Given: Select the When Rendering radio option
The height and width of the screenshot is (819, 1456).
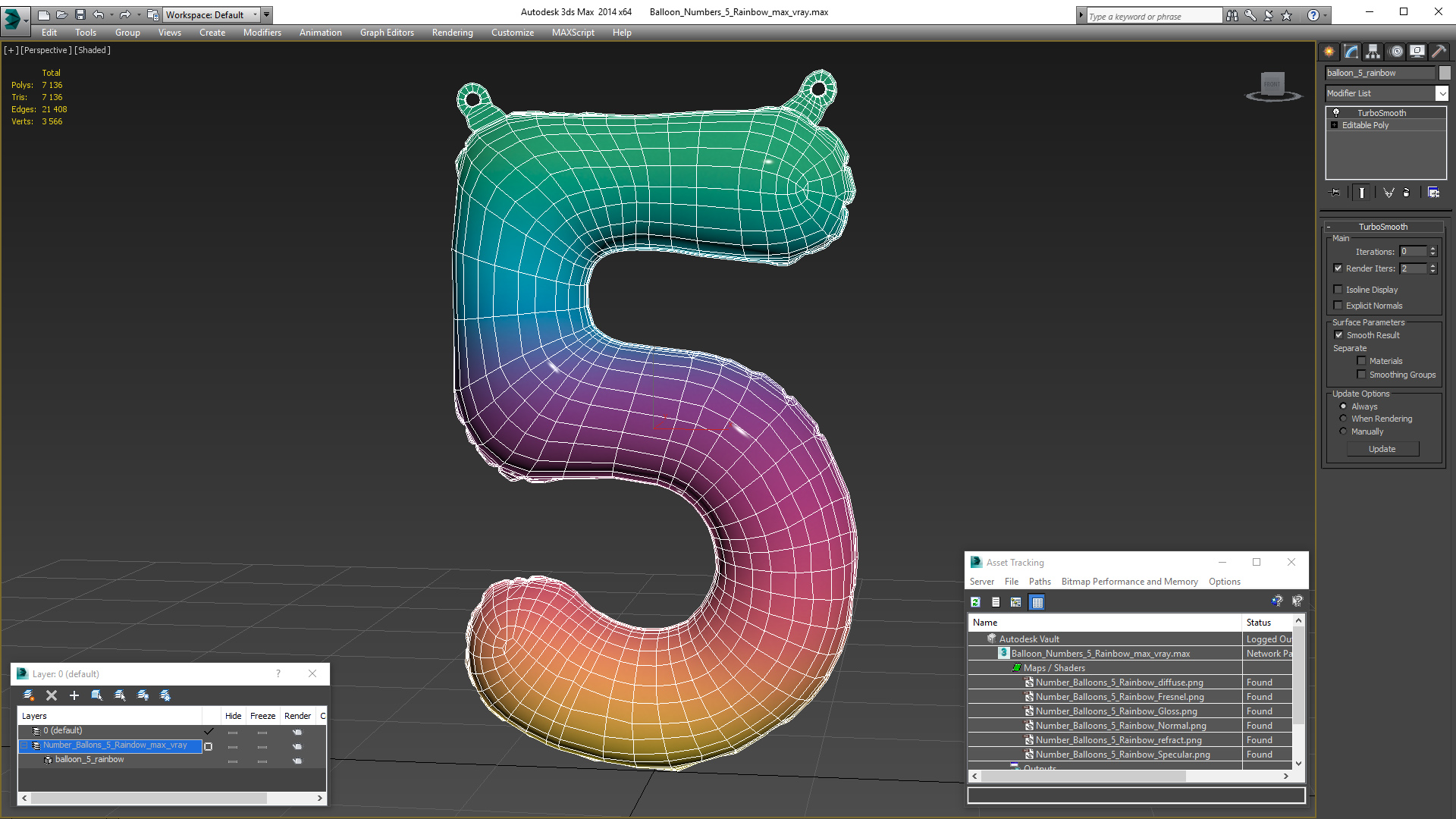Looking at the screenshot, I should coord(1343,419).
